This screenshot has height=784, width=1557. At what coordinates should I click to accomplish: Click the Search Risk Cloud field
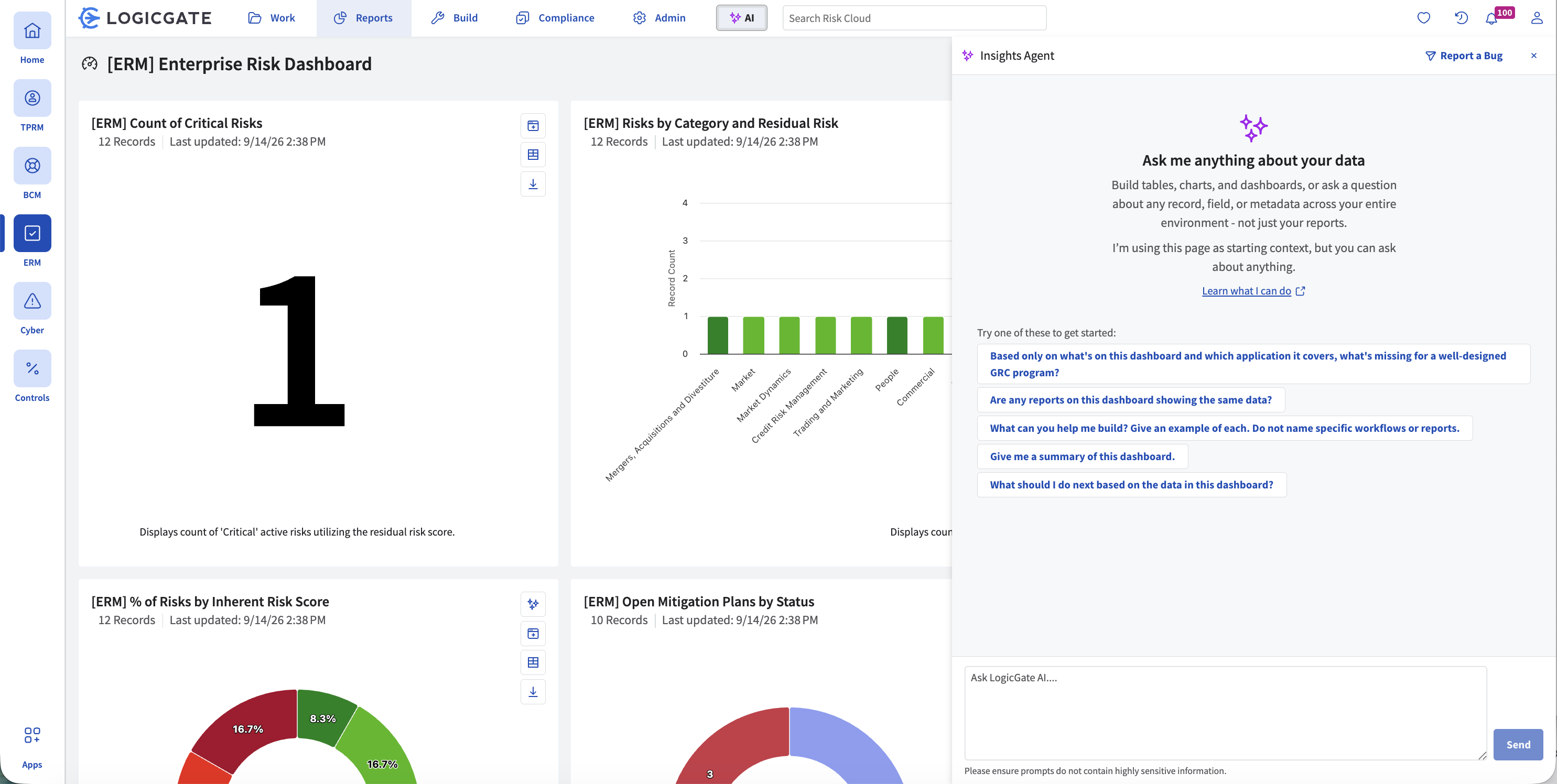(x=914, y=18)
